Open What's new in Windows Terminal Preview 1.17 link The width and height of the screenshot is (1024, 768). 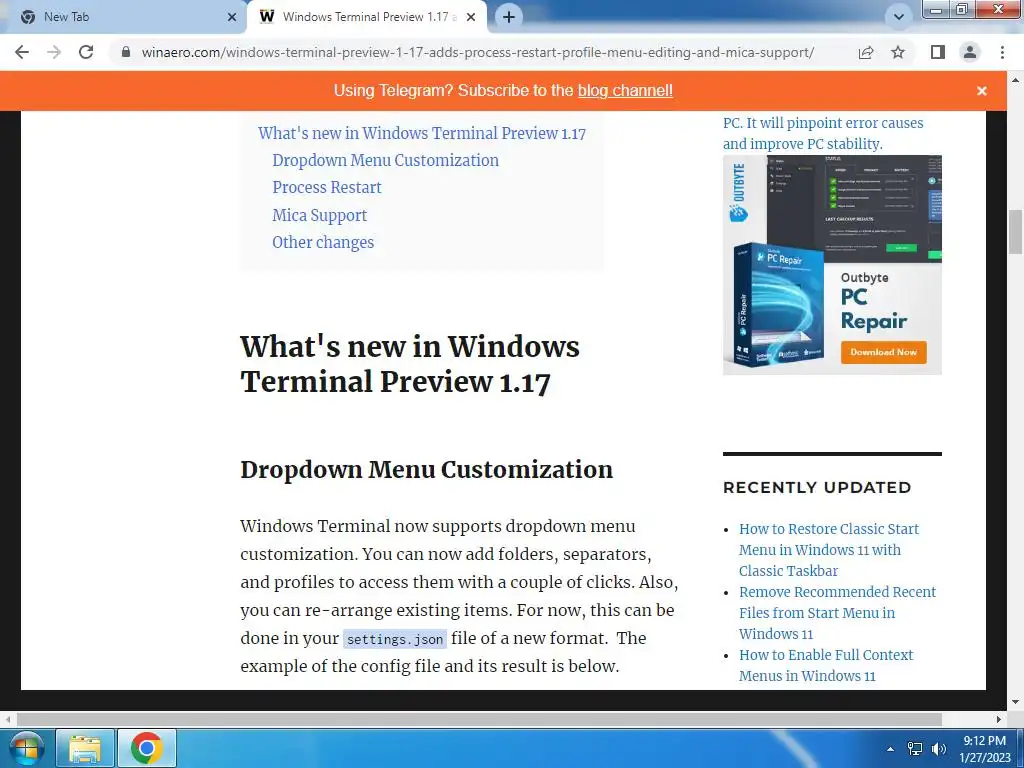(422, 133)
